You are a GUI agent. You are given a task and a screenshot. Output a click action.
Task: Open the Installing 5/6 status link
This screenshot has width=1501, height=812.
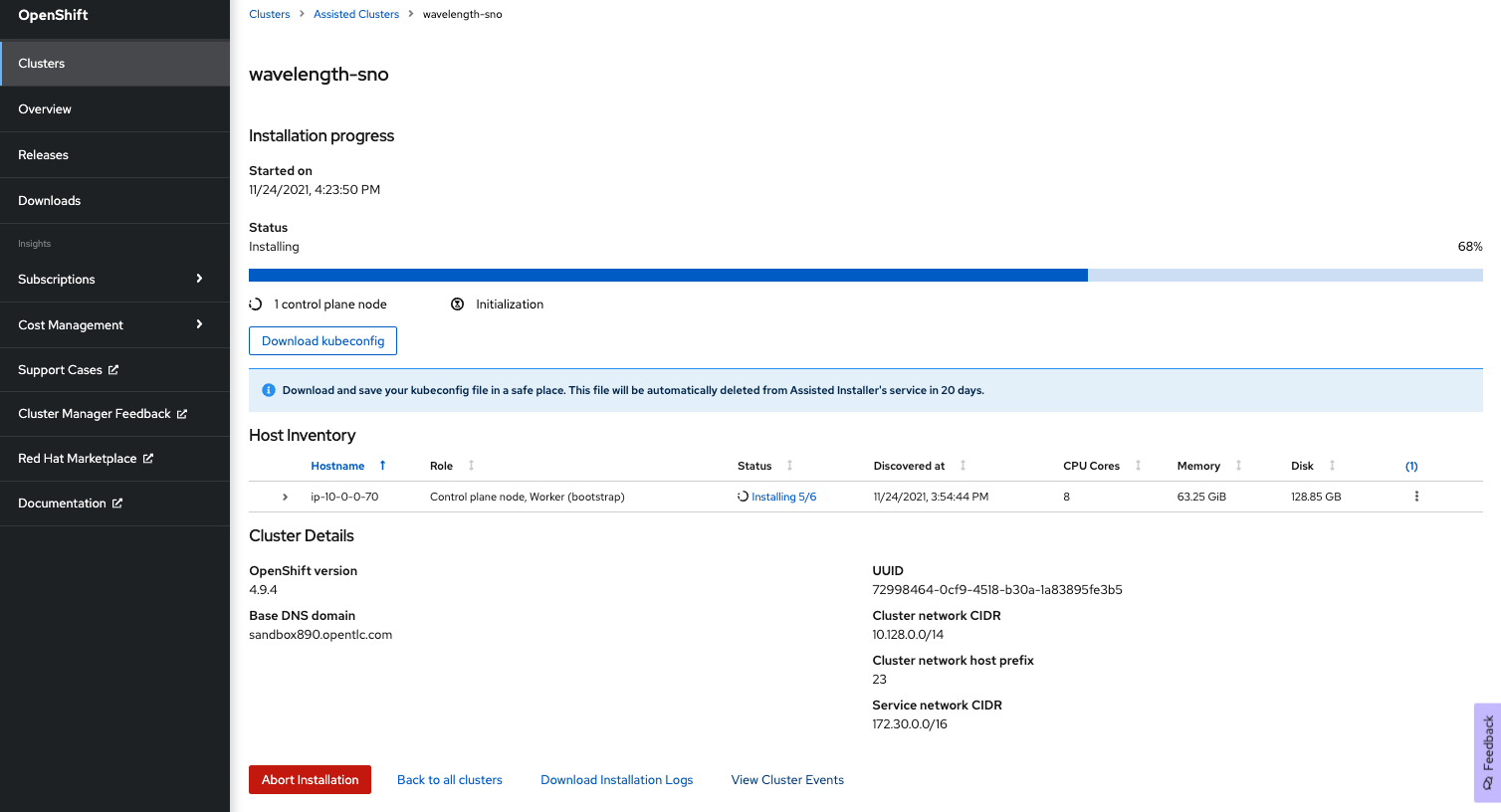[784, 497]
